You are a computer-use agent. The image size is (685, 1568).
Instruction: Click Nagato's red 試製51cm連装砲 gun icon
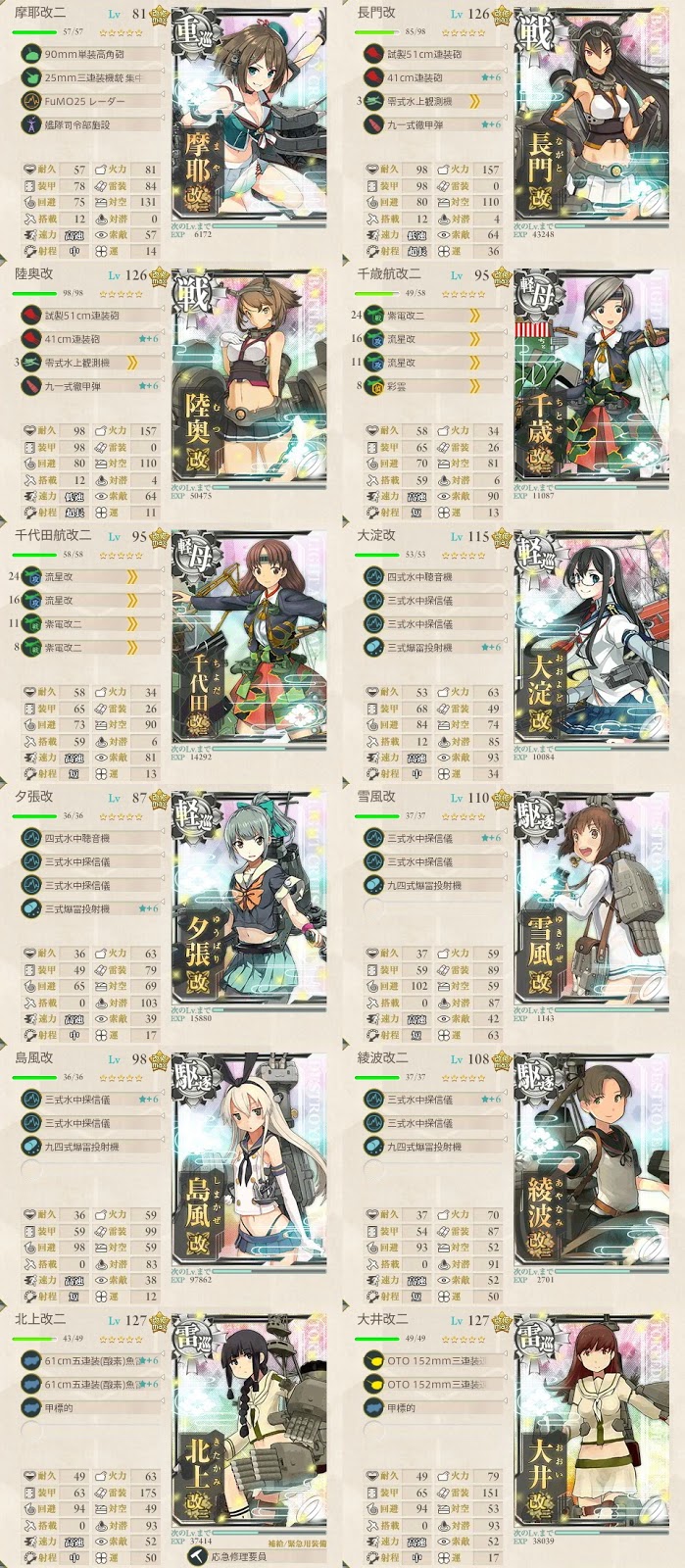[374, 54]
